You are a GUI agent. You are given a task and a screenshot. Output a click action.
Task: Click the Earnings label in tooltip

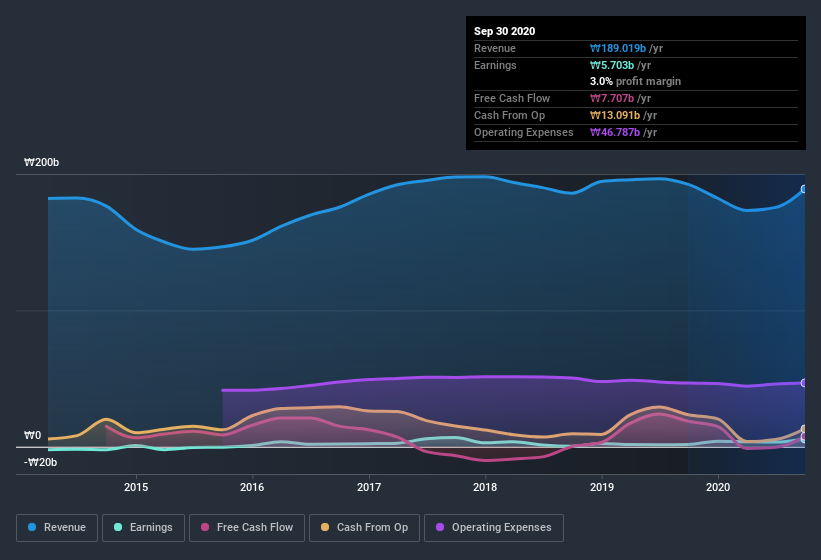[495, 65]
